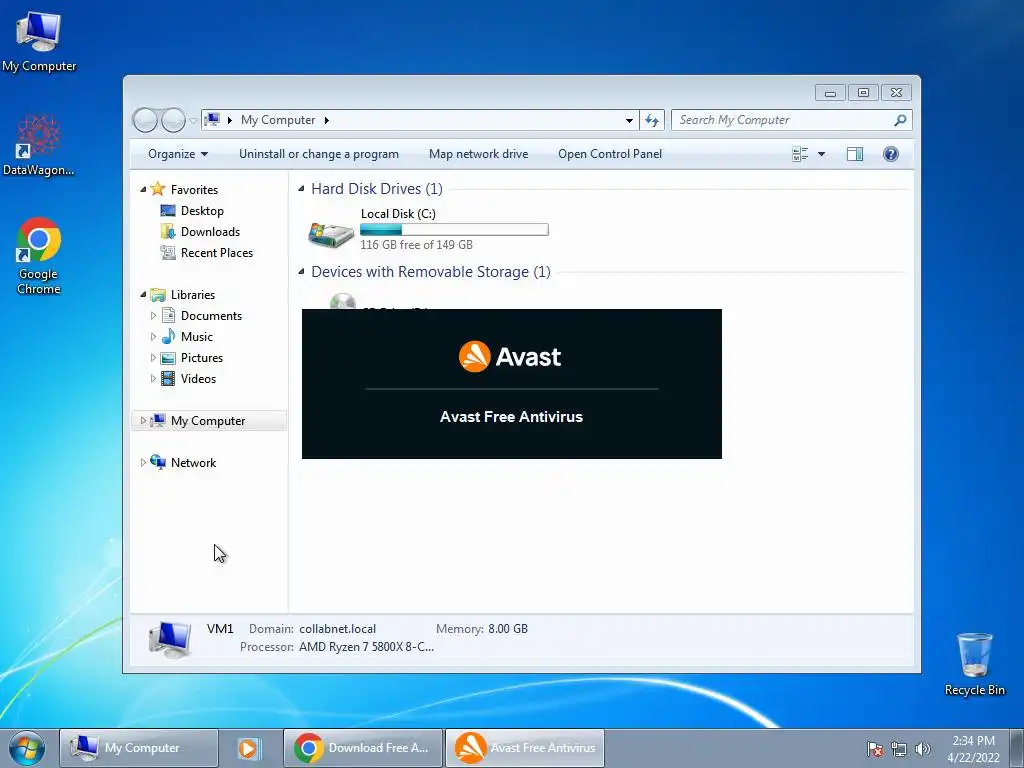This screenshot has width=1024, height=768.
Task: Launch Google Chrome desktop shortcut
Action: click(39, 255)
